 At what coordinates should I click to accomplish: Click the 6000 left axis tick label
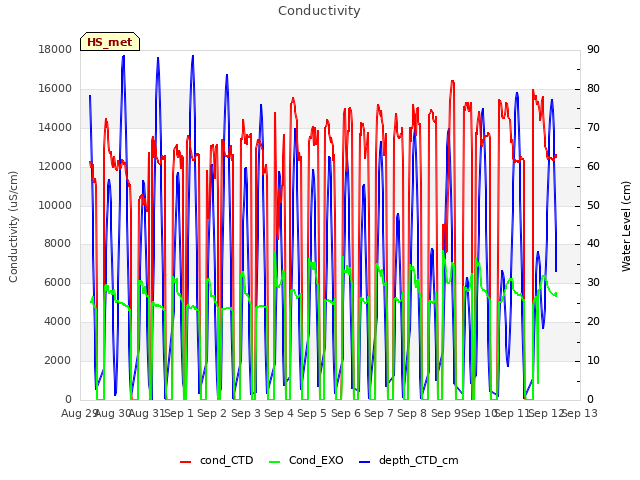tap(58, 282)
